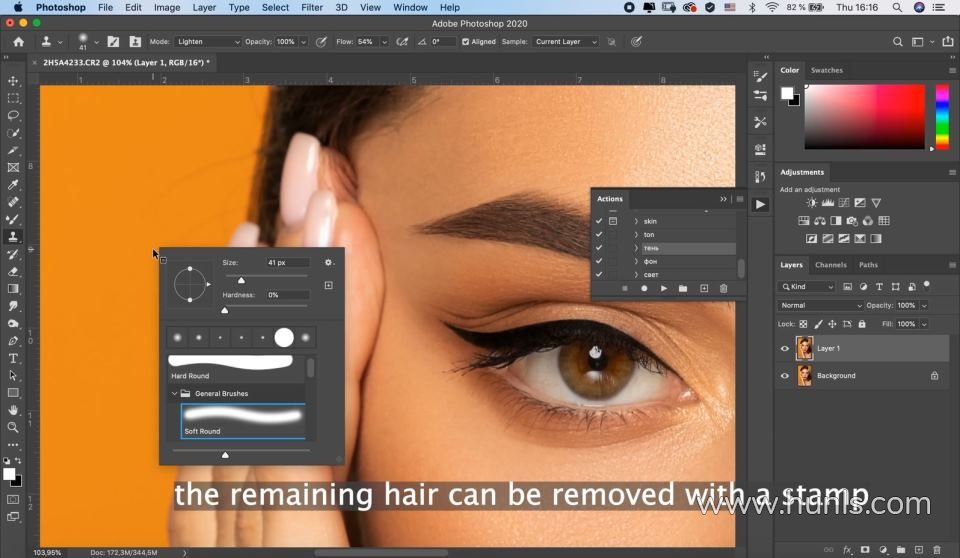Choose the Soft Round brush preset
This screenshot has height=558, width=960.
[x=243, y=419]
